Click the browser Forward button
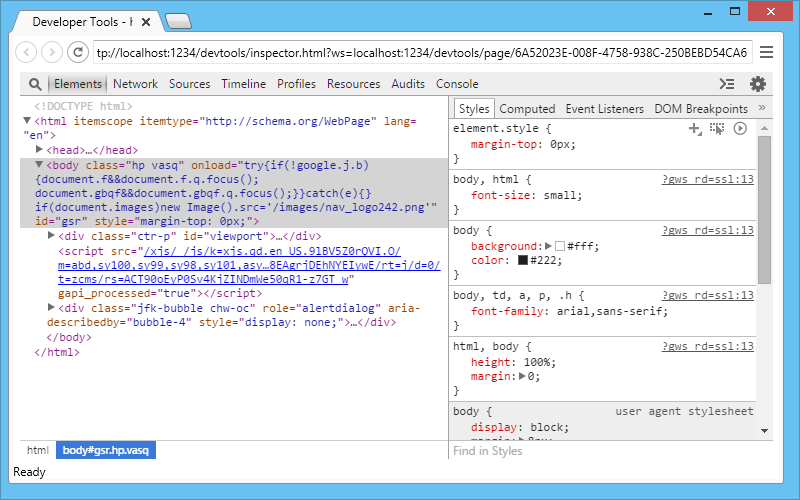 pyautogui.click(x=52, y=52)
